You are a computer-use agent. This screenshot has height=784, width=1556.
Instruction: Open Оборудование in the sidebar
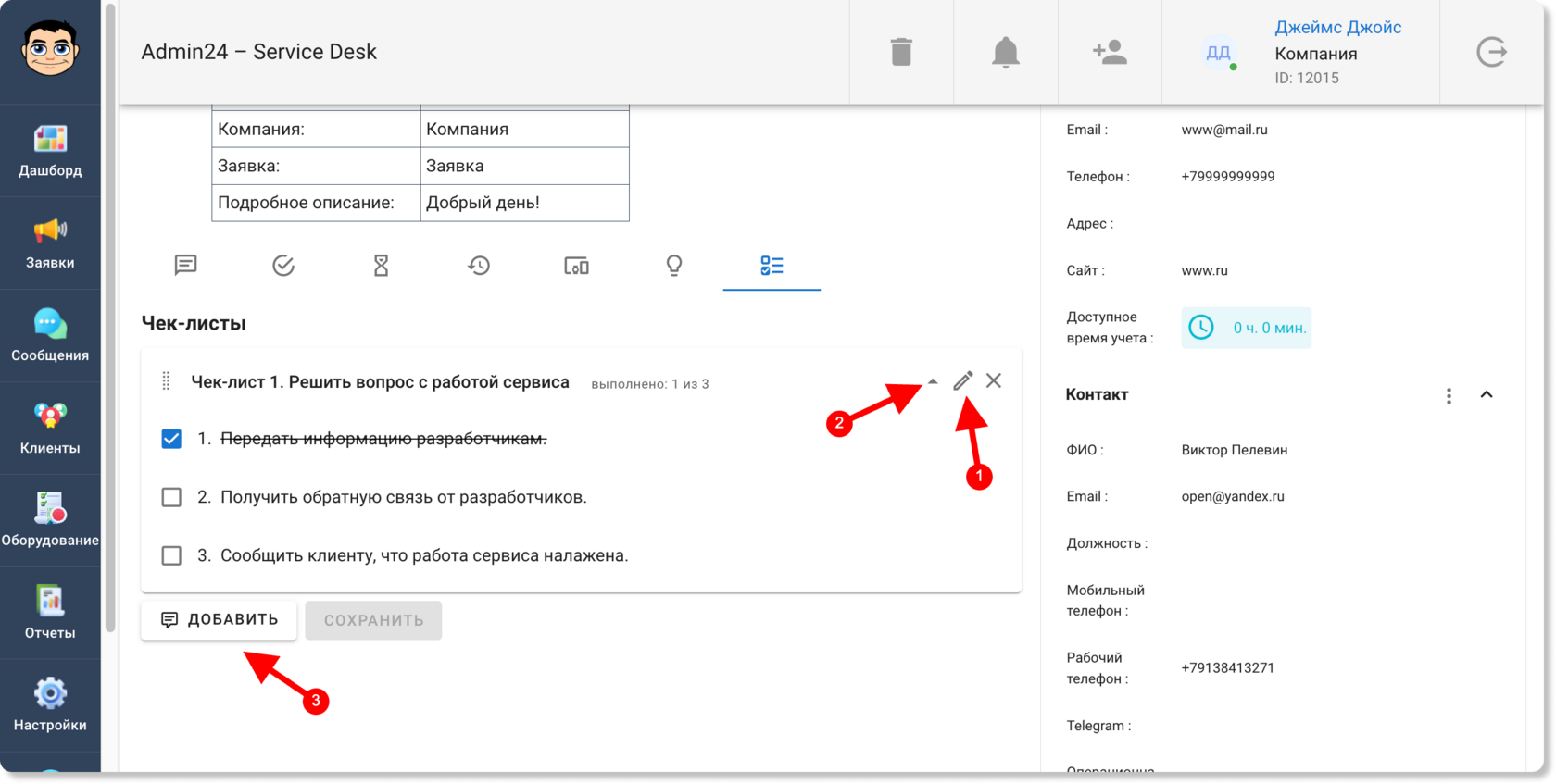[50, 519]
